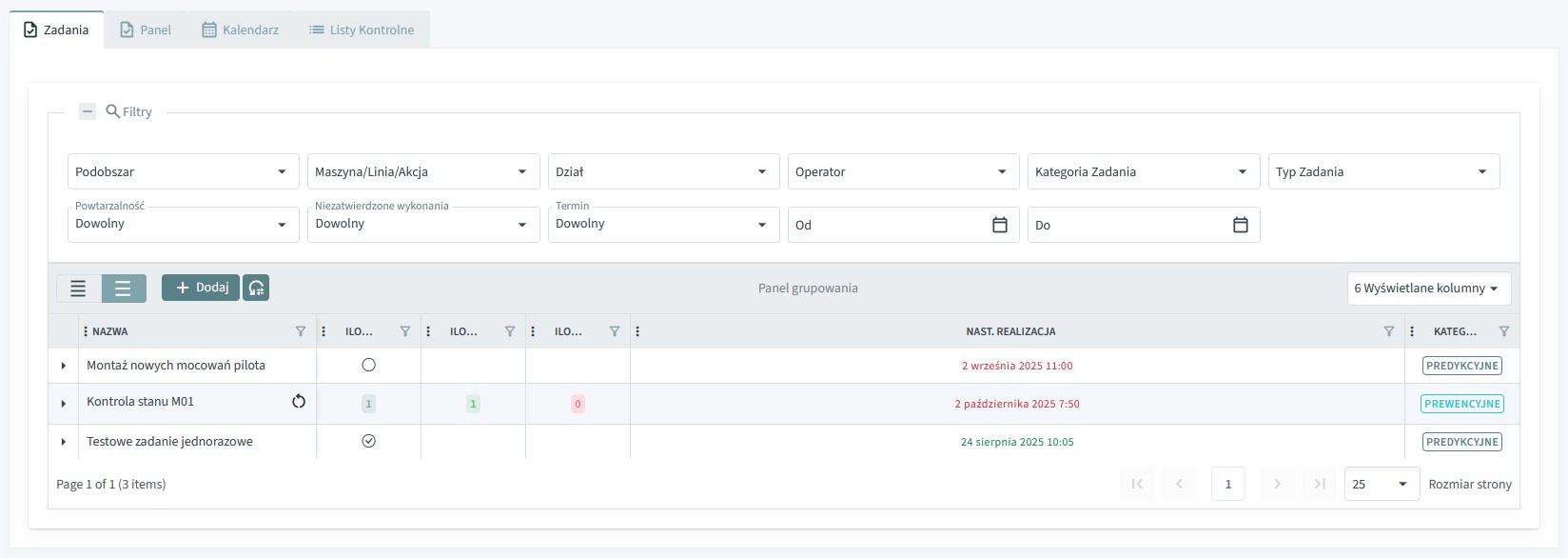Open calendar picker in the Do field
Viewport: 1568px width, 558px height.
1240,225
